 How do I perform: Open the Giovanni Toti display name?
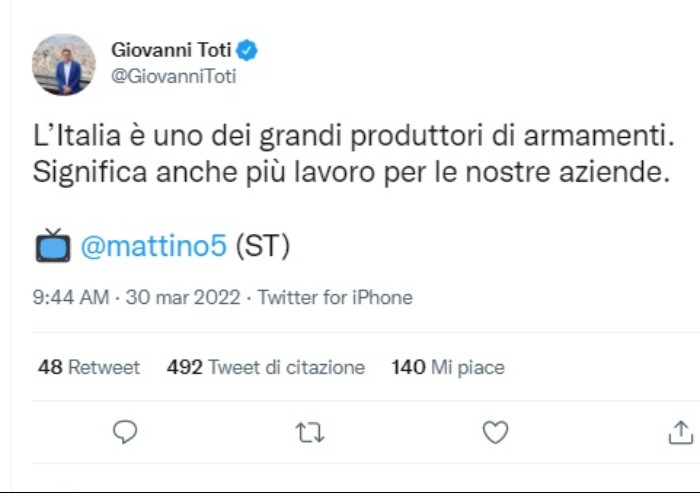tap(171, 51)
